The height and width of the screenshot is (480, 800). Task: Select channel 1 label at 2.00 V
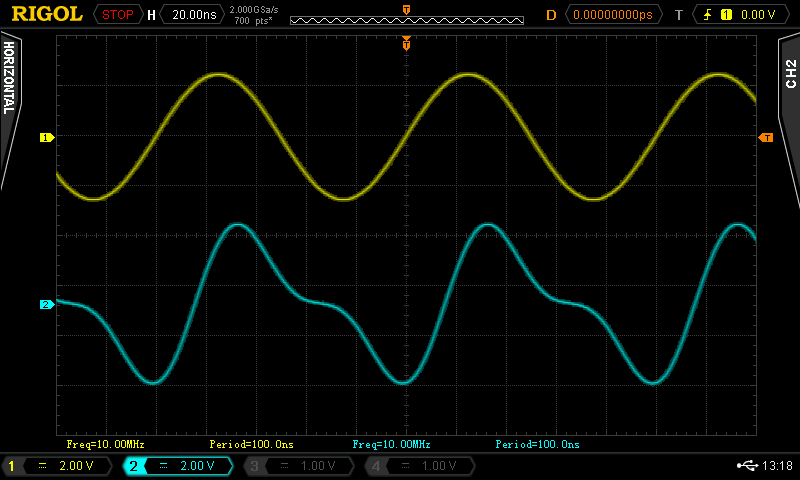(57, 466)
